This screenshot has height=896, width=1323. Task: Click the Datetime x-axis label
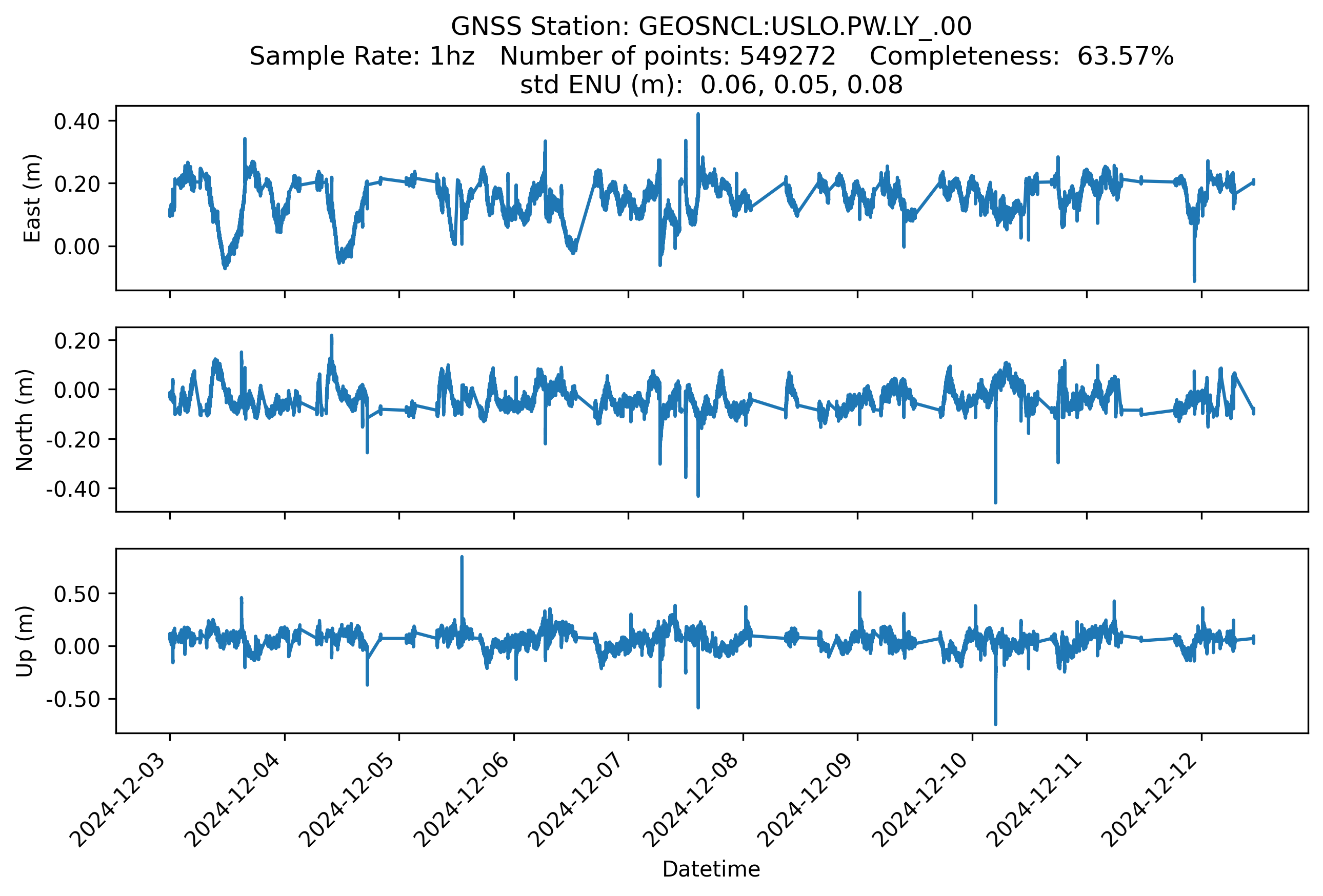tap(711, 869)
